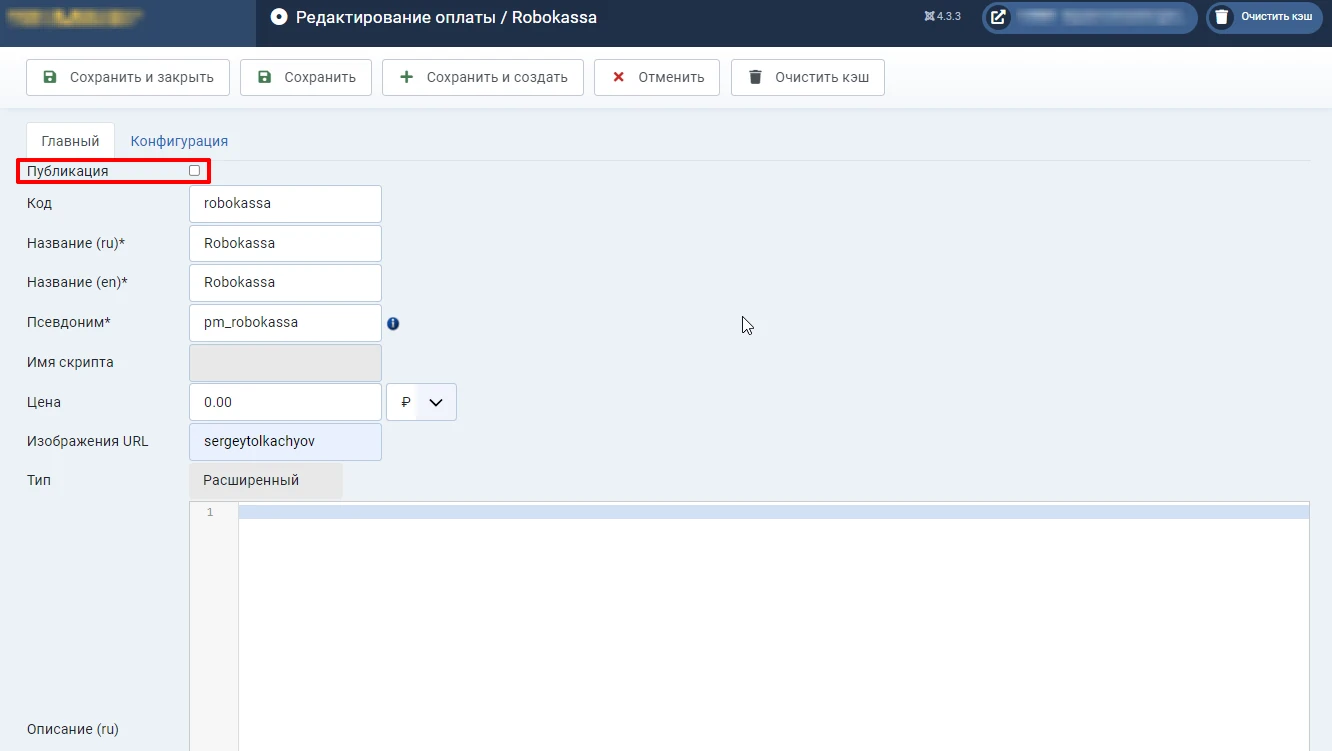Click the 'Сохранить и закрыть' button

point(128,77)
